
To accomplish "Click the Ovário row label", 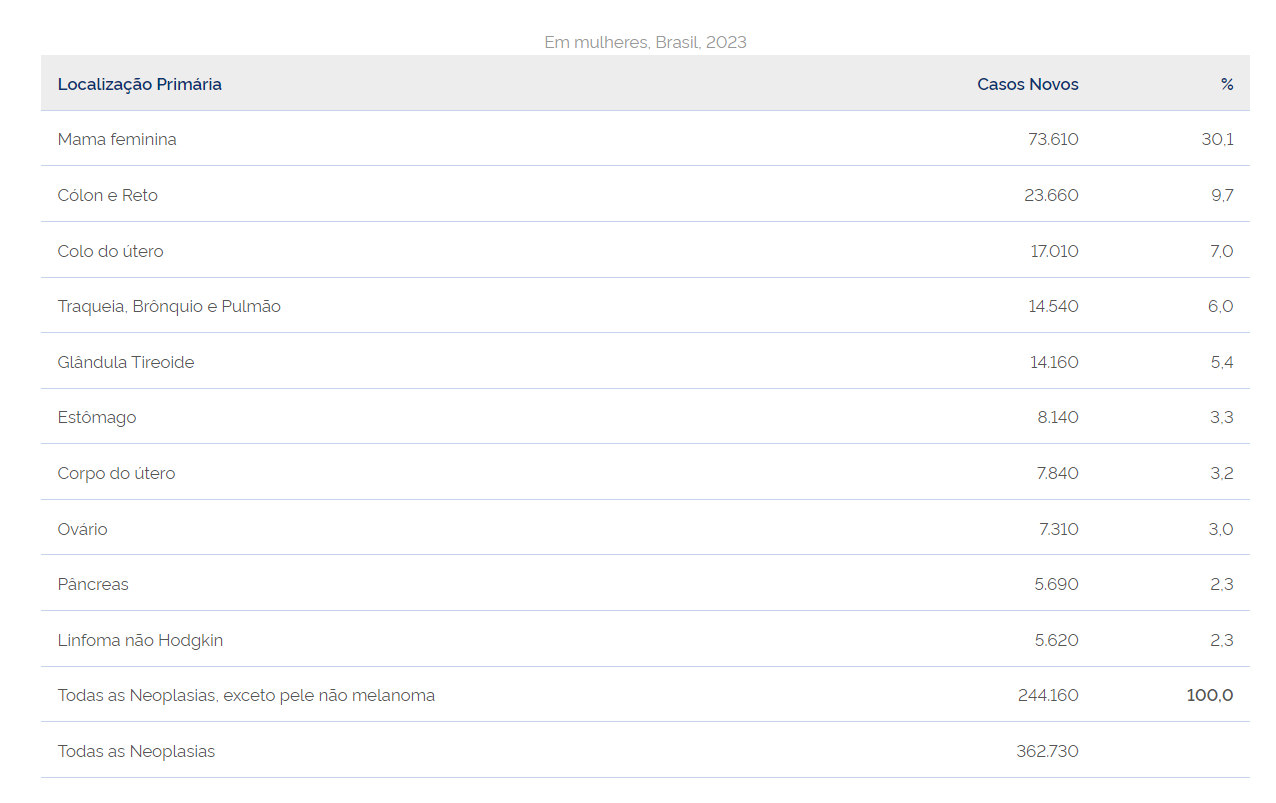I will (83, 529).
